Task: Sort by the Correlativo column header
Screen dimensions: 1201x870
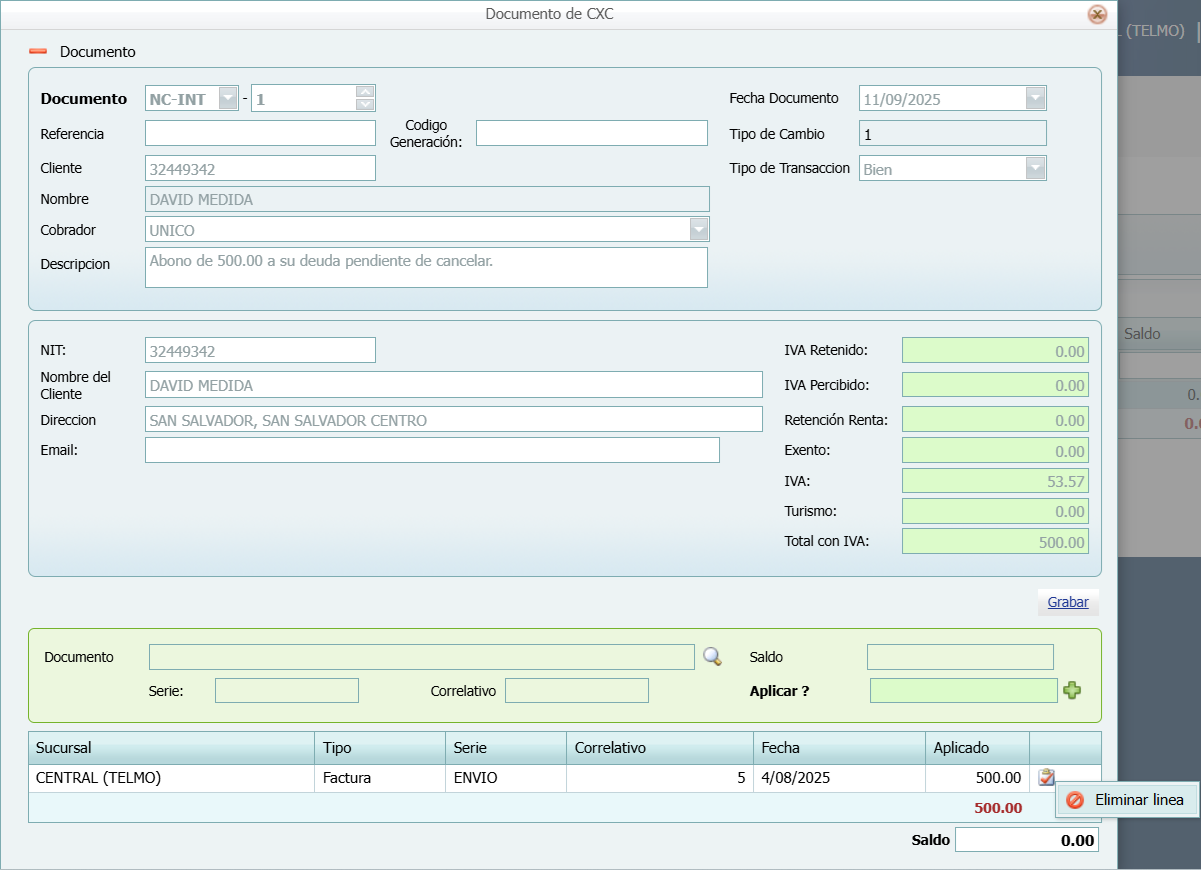Action: (x=659, y=748)
